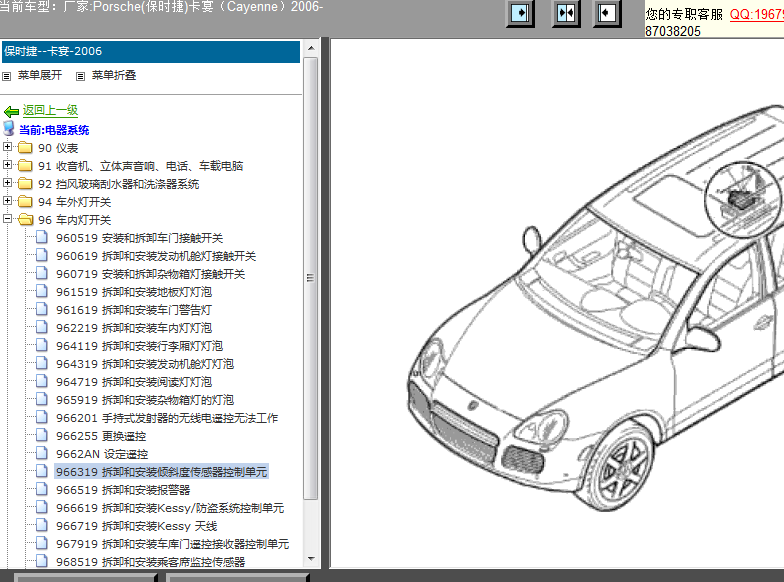Select 当前:电器系统 heading
784x582 pixels.
[x=54, y=130]
